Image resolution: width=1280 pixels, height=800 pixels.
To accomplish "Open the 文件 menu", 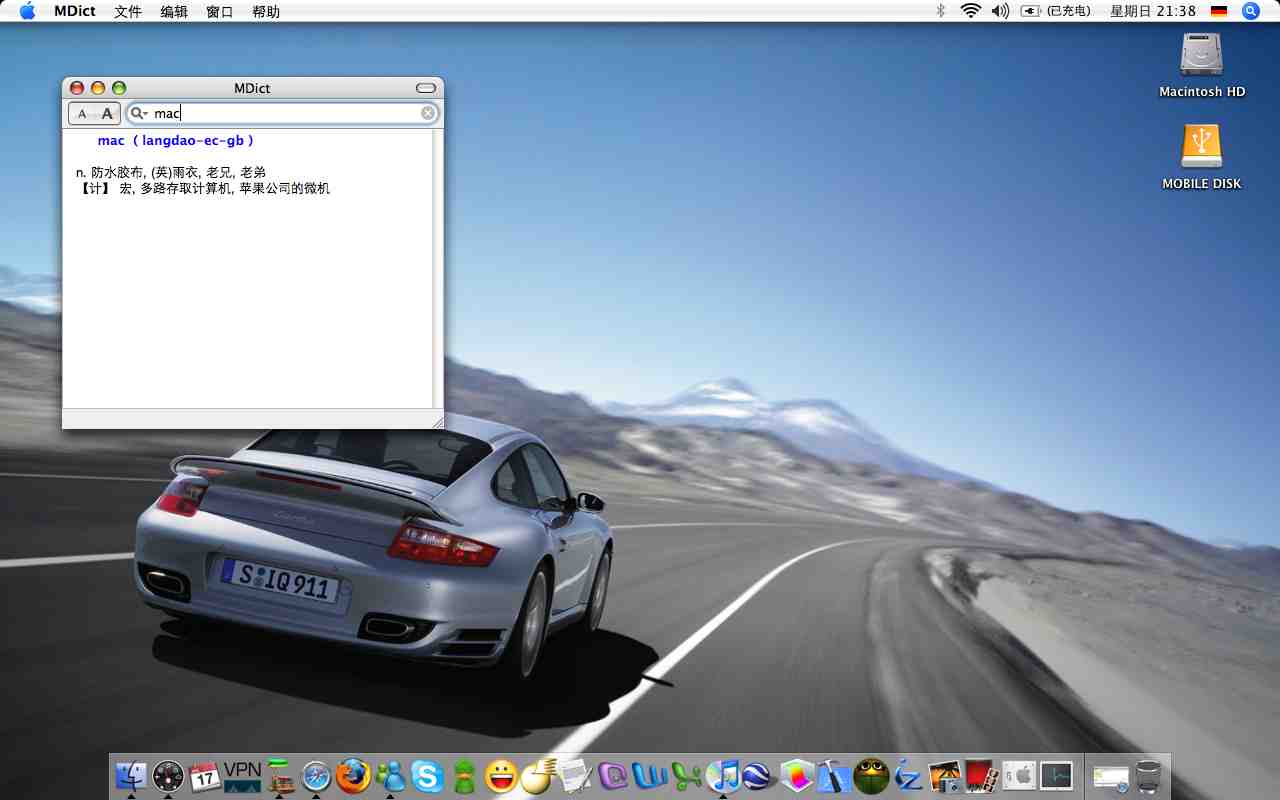I will (x=128, y=11).
